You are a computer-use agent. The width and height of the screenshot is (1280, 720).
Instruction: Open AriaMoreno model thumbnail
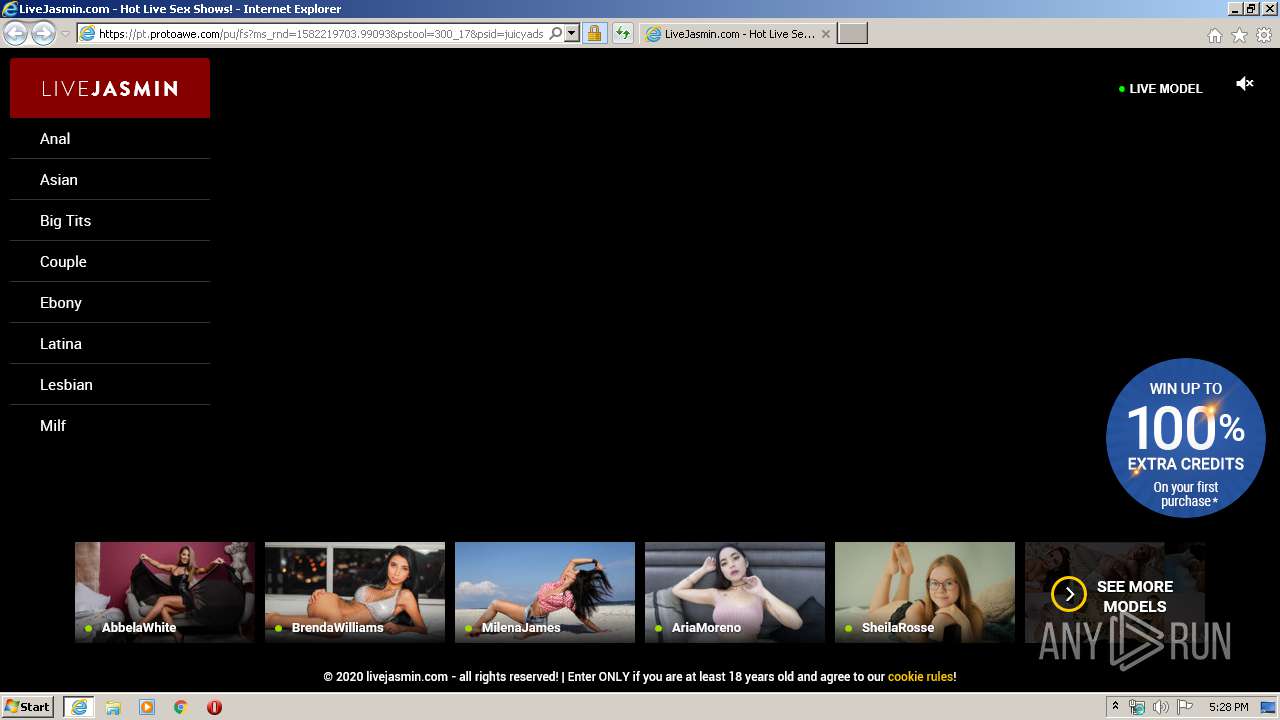(x=735, y=592)
